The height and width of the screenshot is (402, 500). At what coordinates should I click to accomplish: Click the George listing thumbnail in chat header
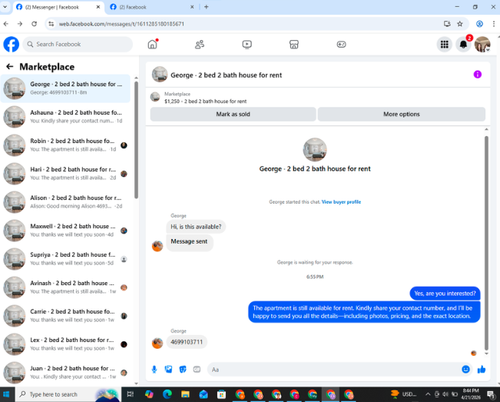tap(160, 74)
